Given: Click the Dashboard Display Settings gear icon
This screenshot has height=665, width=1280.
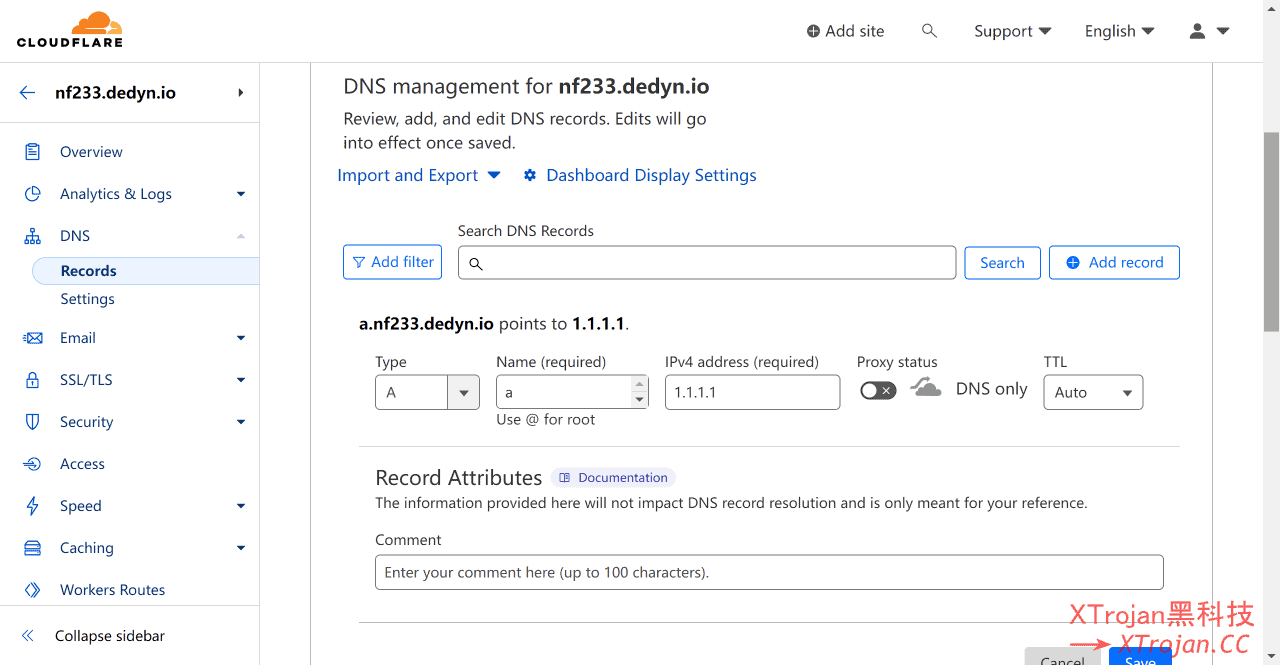Looking at the screenshot, I should tap(530, 175).
